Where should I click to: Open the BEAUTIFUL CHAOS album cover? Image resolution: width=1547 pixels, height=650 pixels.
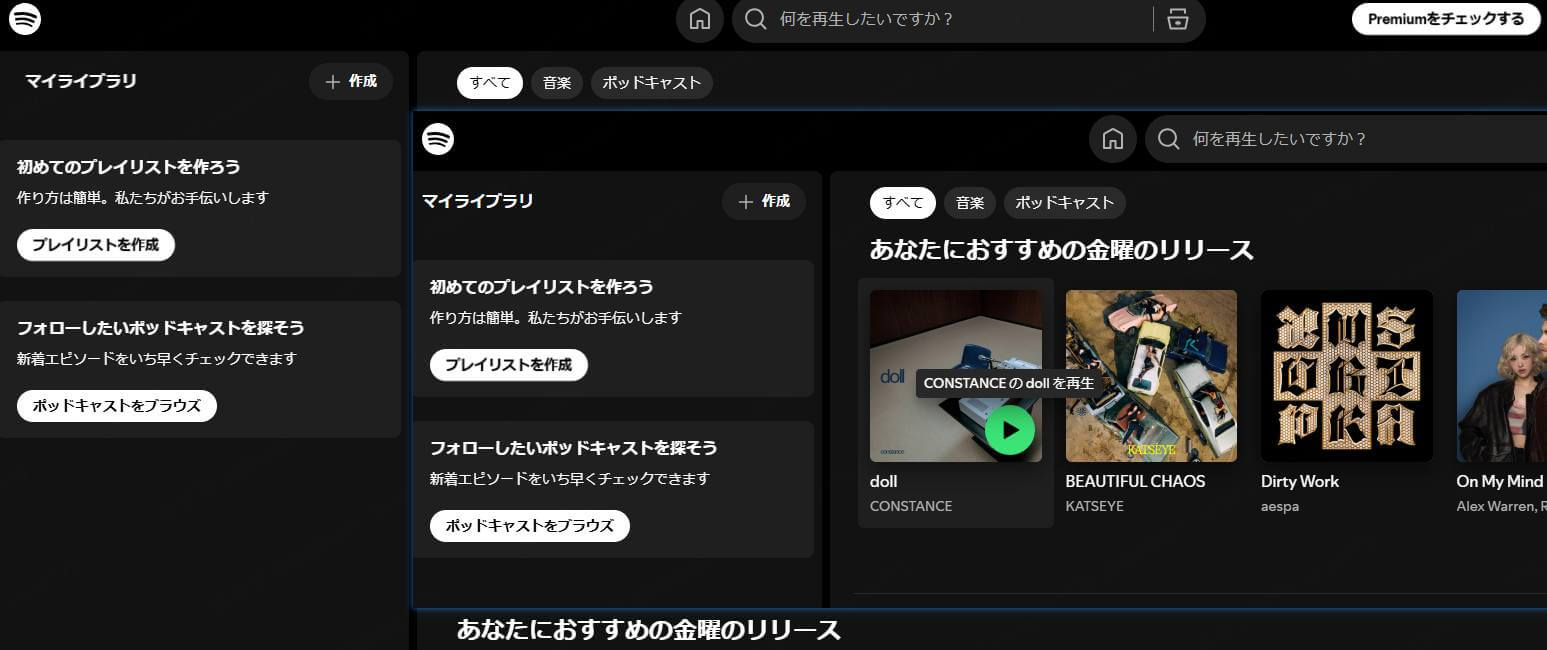point(1151,376)
